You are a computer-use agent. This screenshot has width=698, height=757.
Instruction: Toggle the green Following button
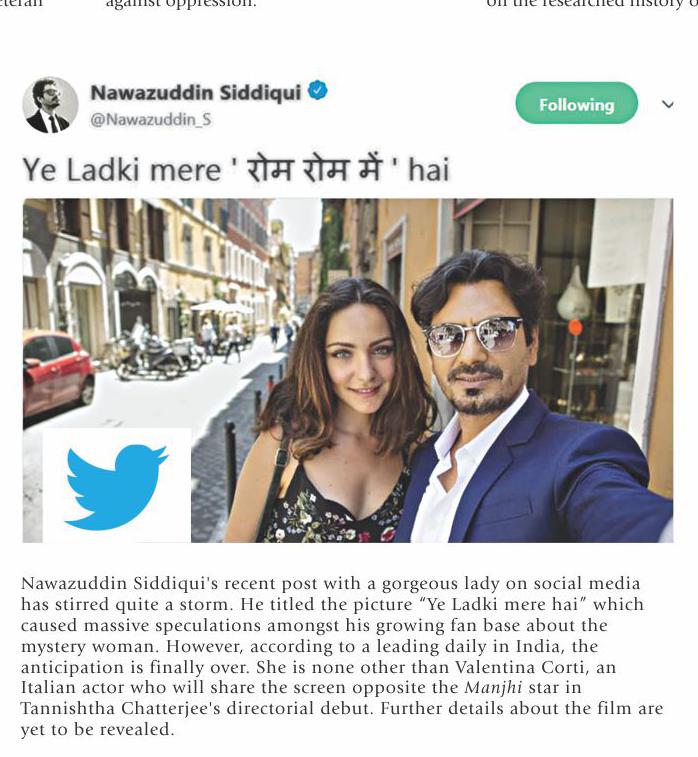point(576,103)
